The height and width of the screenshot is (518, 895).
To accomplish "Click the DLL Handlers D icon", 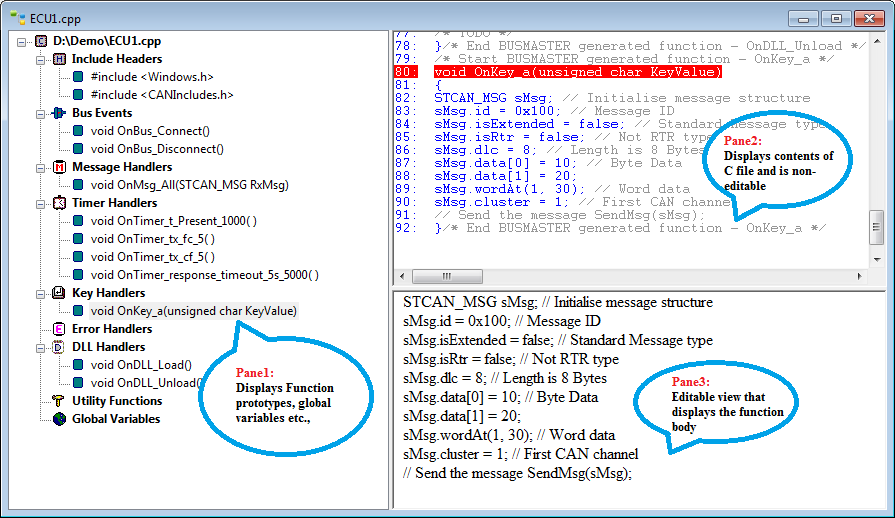I will (59, 347).
